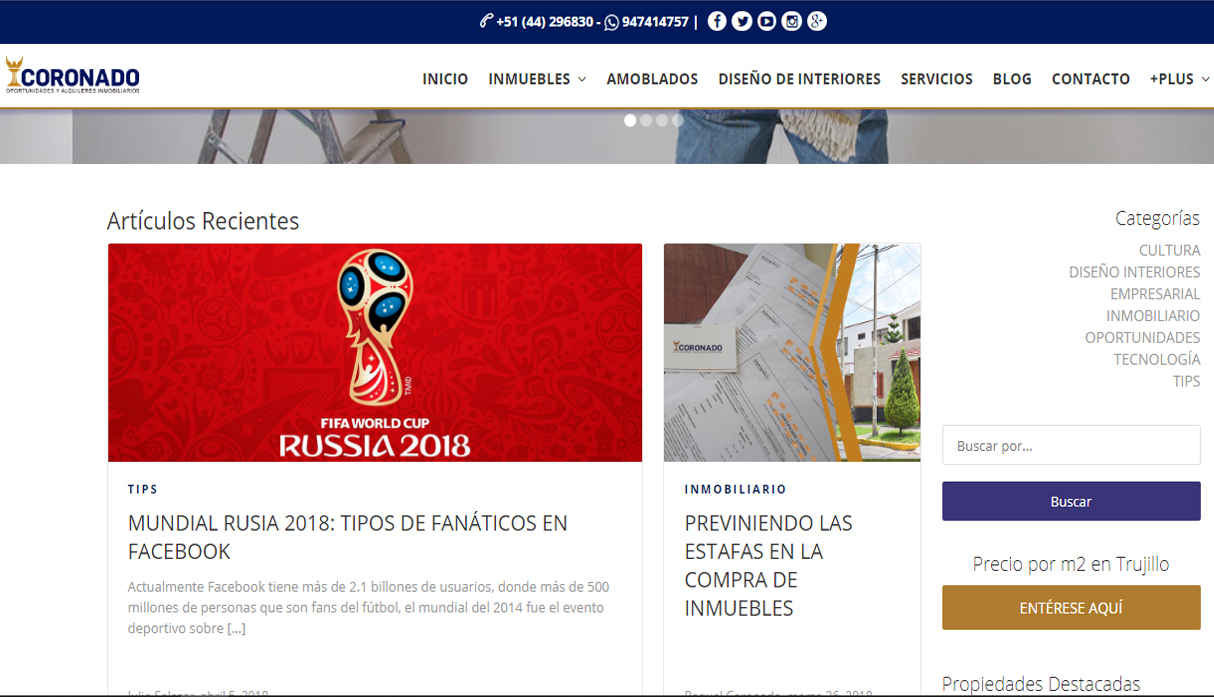Select the first slider dot indicator
Image resolution: width=1214 pixels, height=697 pixels.
(x=630, y=120)
